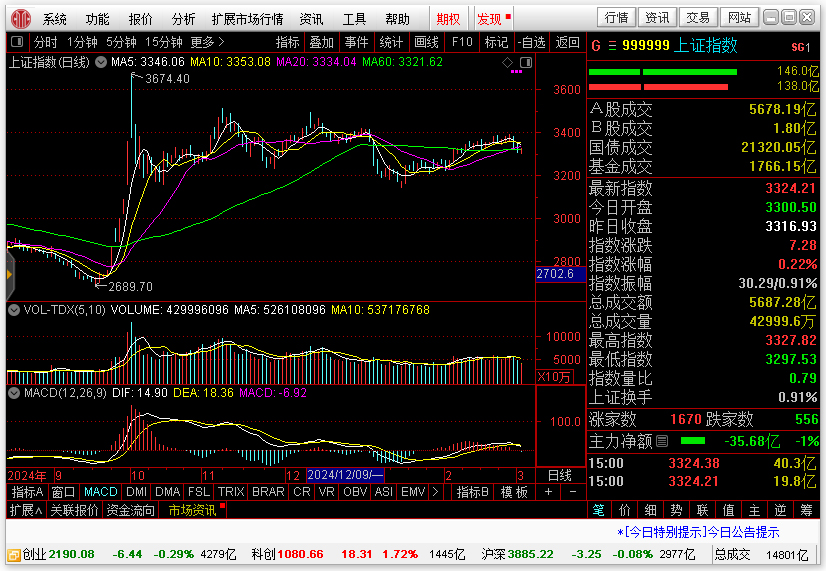The width and height of the screenshot is (826, 571).
Task: Click the 资讯 button at top right
Action: point(657,18)
